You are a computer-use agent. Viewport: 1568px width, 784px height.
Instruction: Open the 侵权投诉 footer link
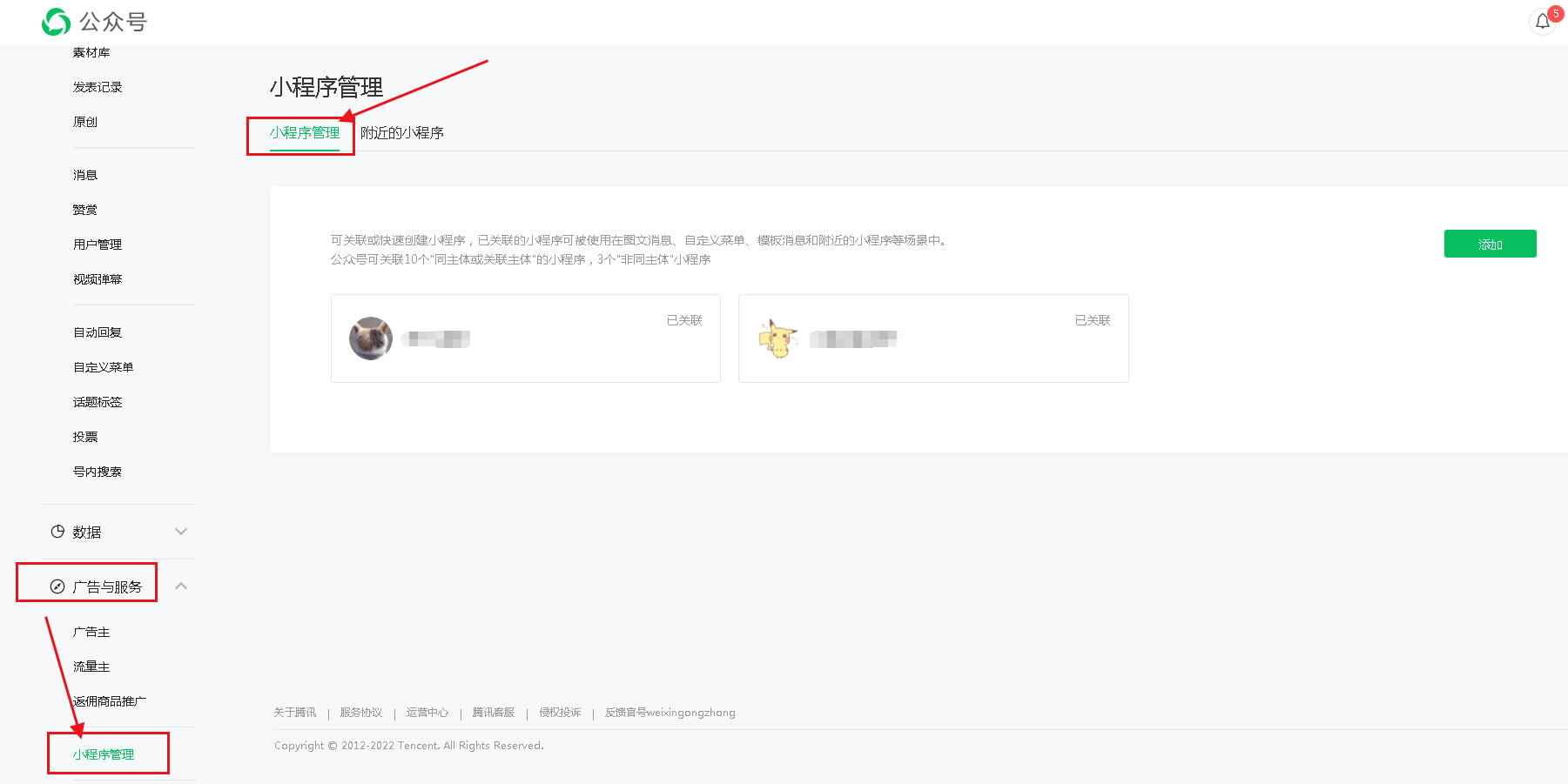[560, 713]
